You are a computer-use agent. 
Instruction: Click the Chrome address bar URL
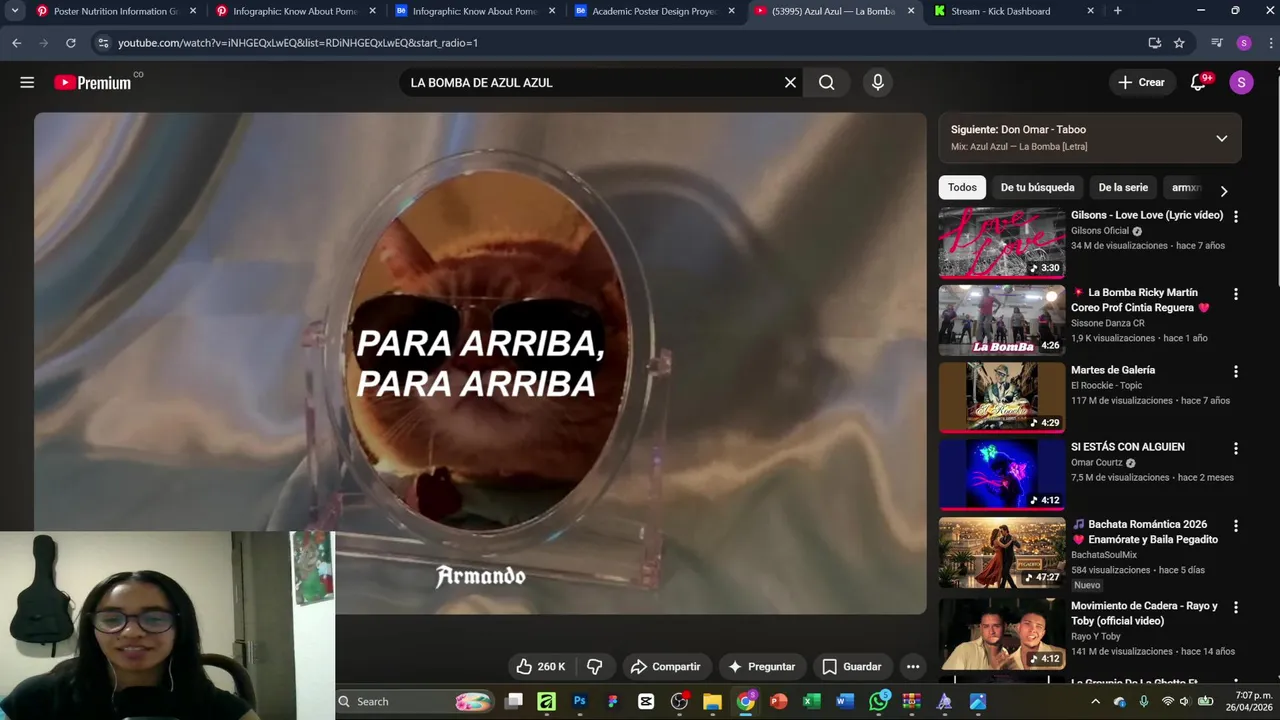pos(298,43)
